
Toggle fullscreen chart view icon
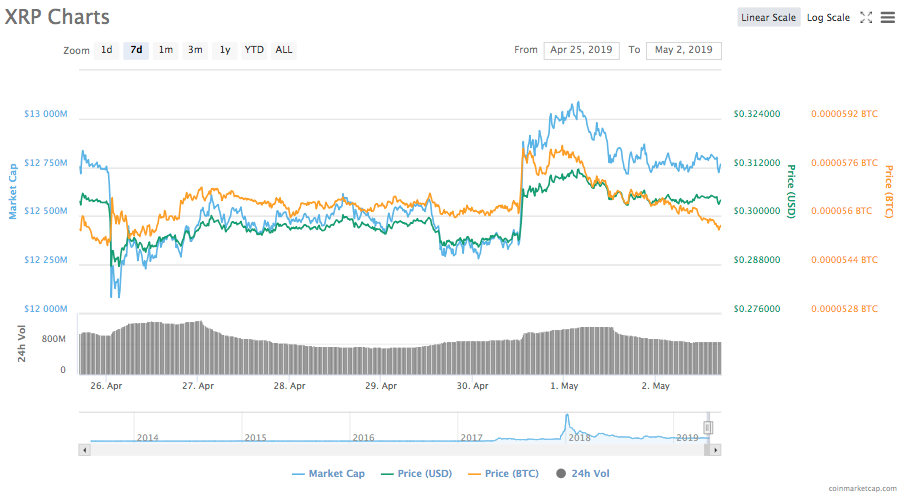(x=866, y=18)
